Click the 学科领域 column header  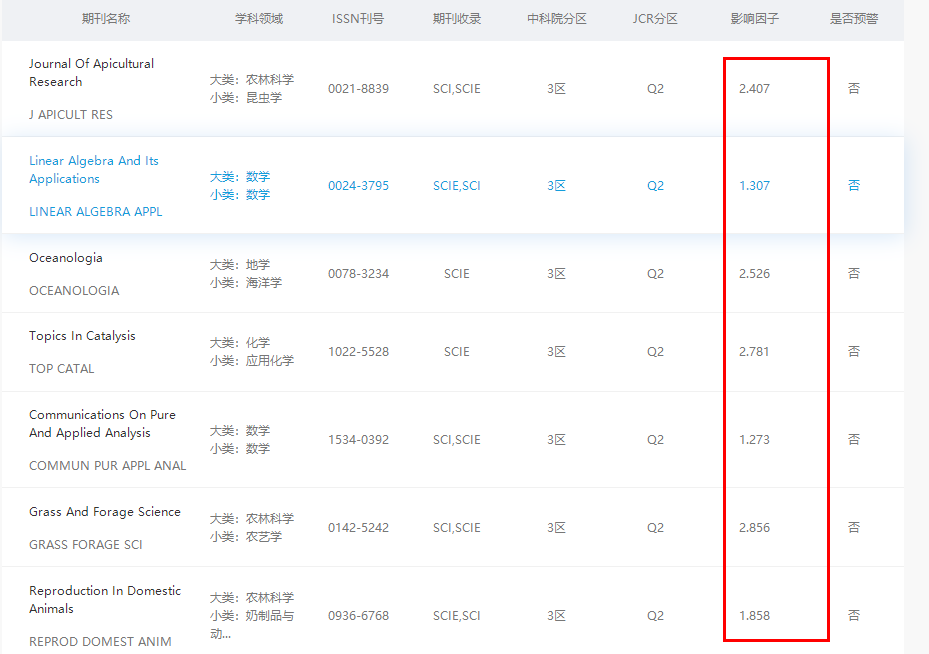pyautogui.click(x=259, y=19)
